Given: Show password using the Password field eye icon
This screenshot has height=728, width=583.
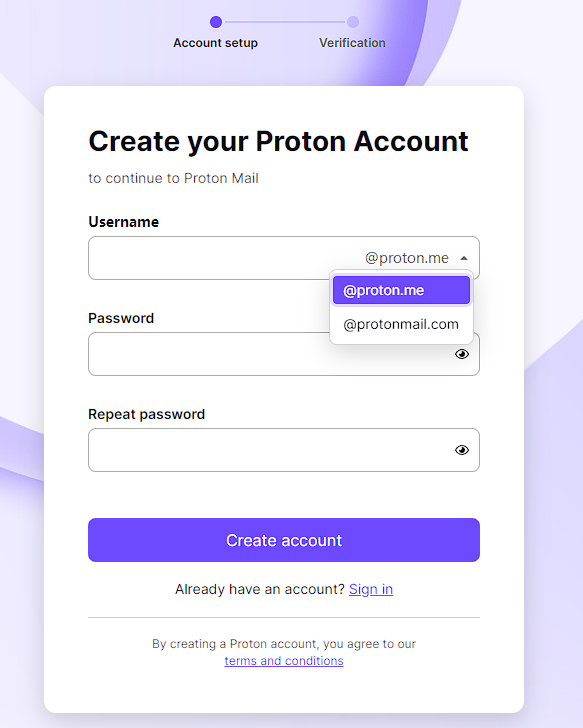Looking at the screenshot, I should (461, 354).
